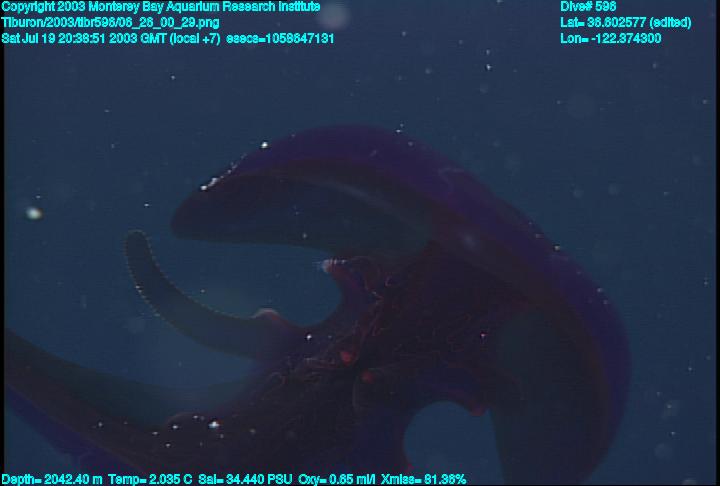Select the Tiburon image file path text
Viewport: 720px width, 486px height.
[x=111, y=22]
